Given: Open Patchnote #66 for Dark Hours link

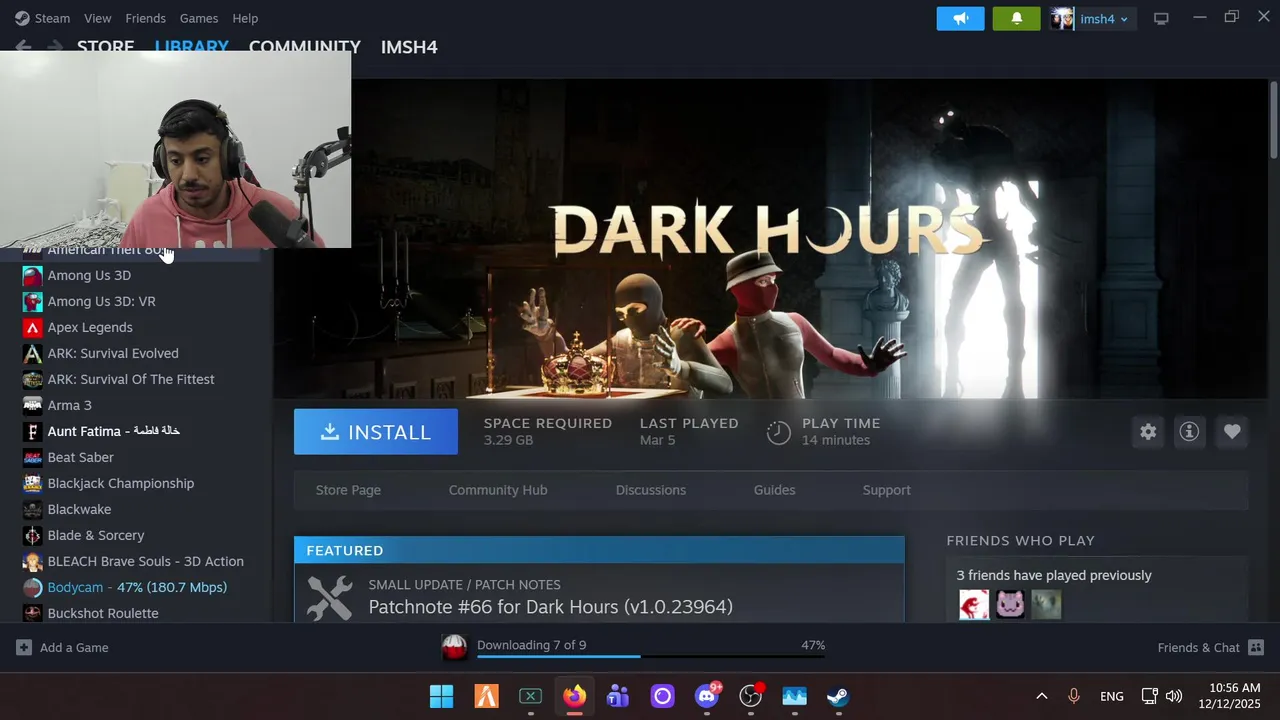Looking at the screenshot, I should (x=550, y=607).
